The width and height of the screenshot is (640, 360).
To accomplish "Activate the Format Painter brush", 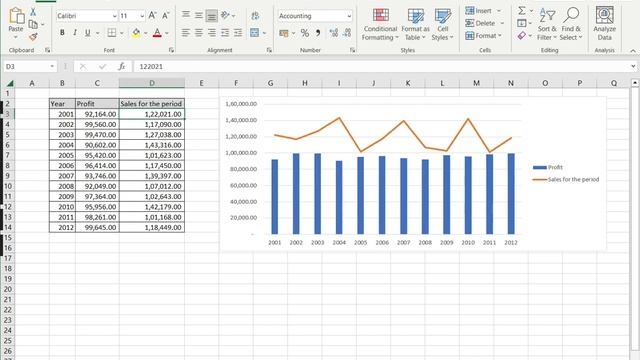I will (33, 37).
